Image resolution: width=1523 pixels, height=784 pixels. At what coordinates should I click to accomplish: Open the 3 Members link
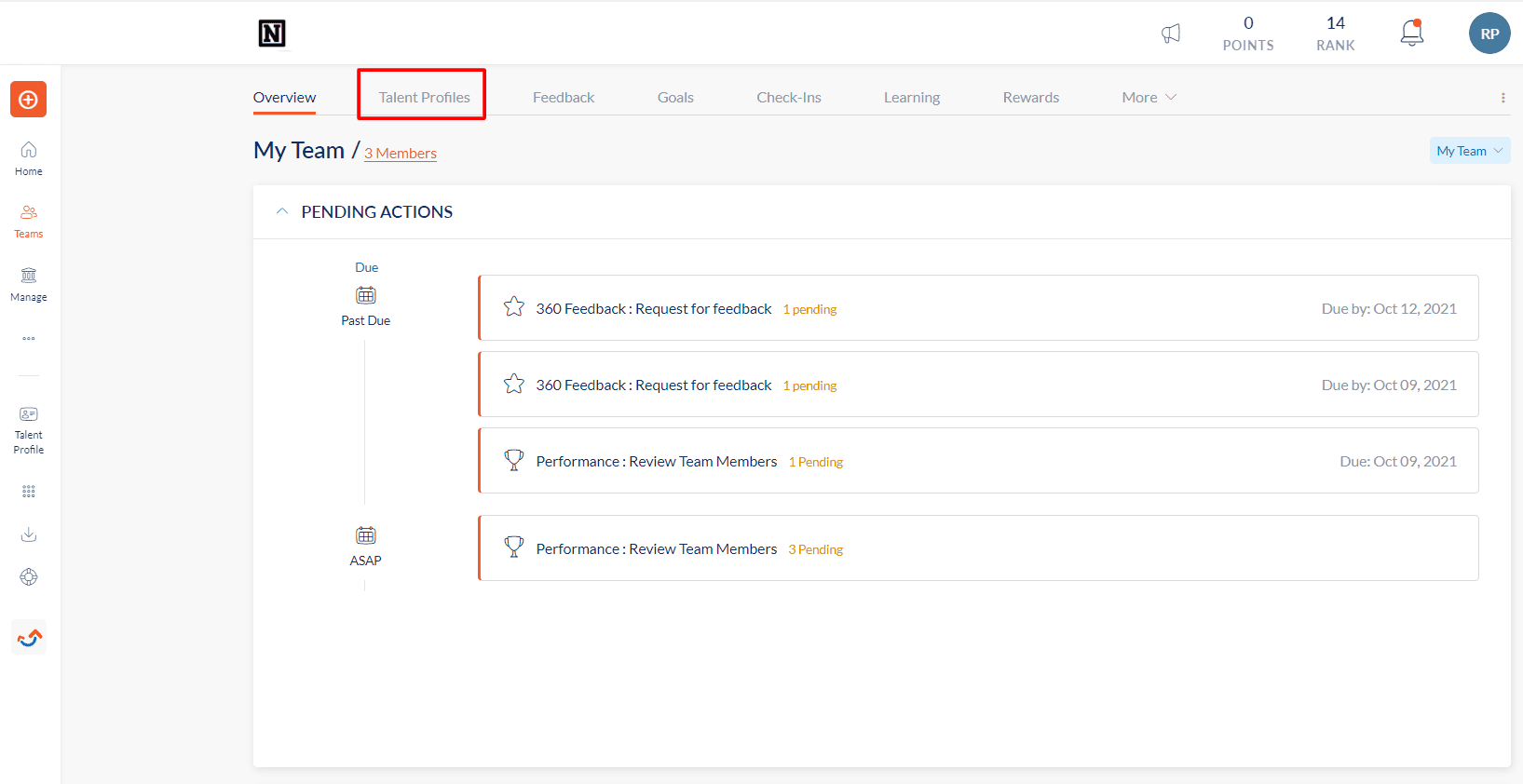401,153
